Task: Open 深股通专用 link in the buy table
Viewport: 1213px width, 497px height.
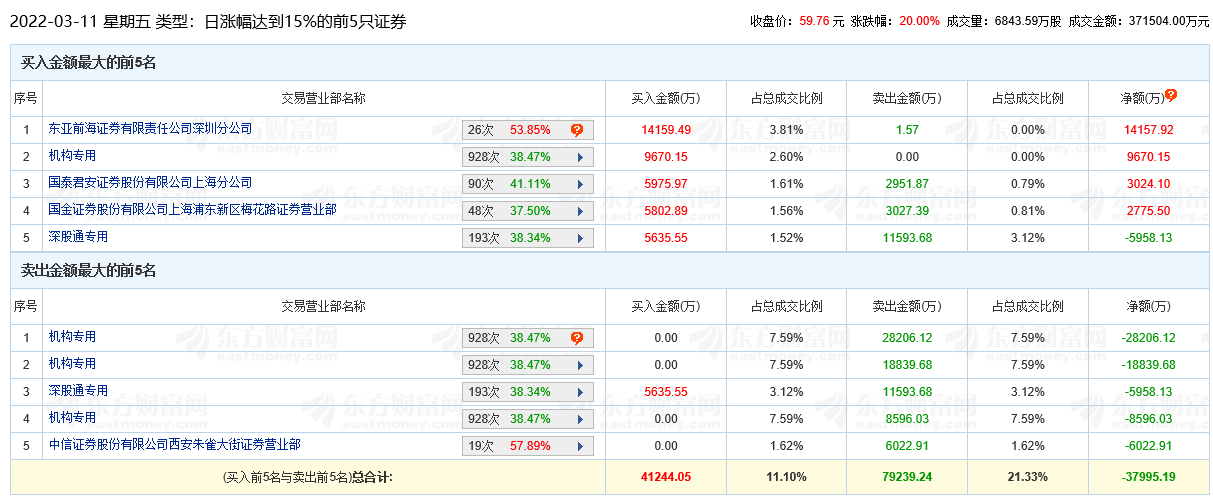Action: (x=78, y=237)
